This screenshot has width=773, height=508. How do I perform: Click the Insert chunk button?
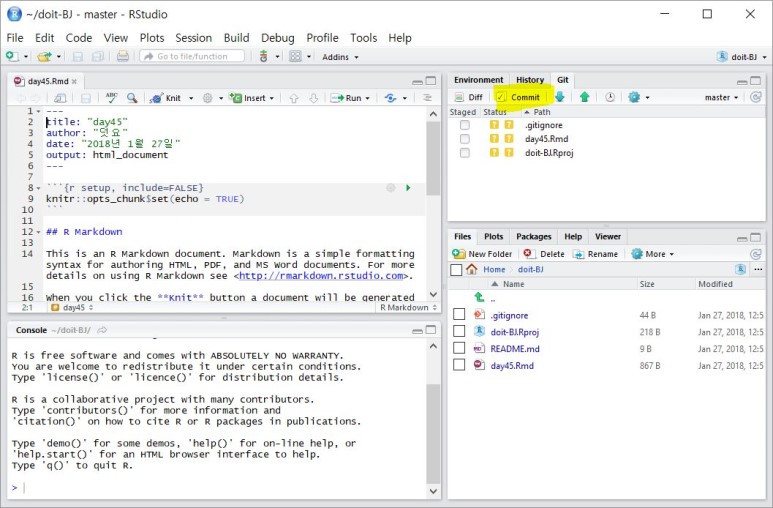251,98
